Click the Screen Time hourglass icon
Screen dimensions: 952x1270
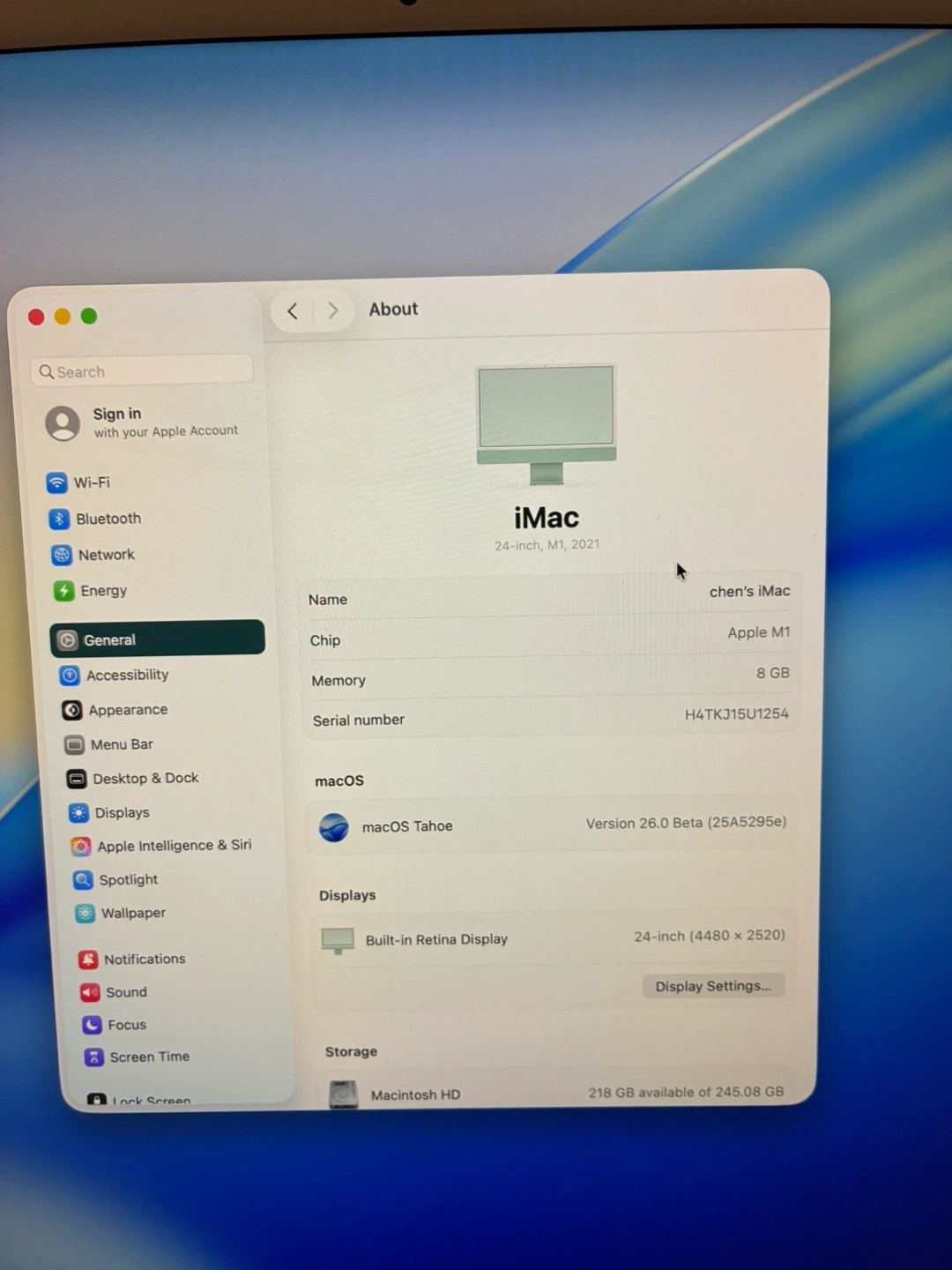coord(93,1057)
